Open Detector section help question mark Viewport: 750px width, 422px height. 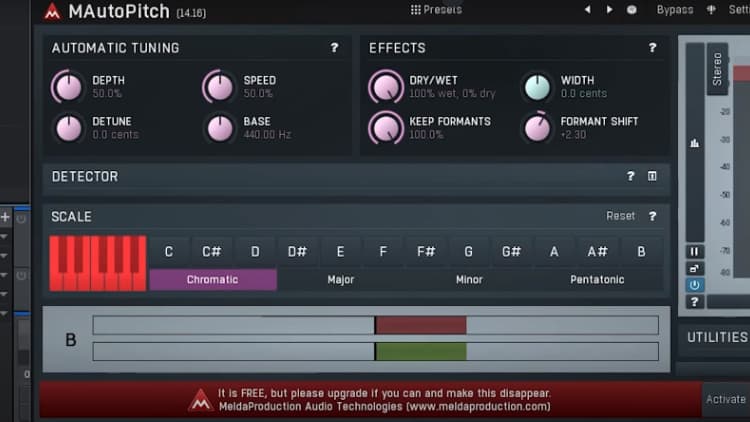point(630,177)
